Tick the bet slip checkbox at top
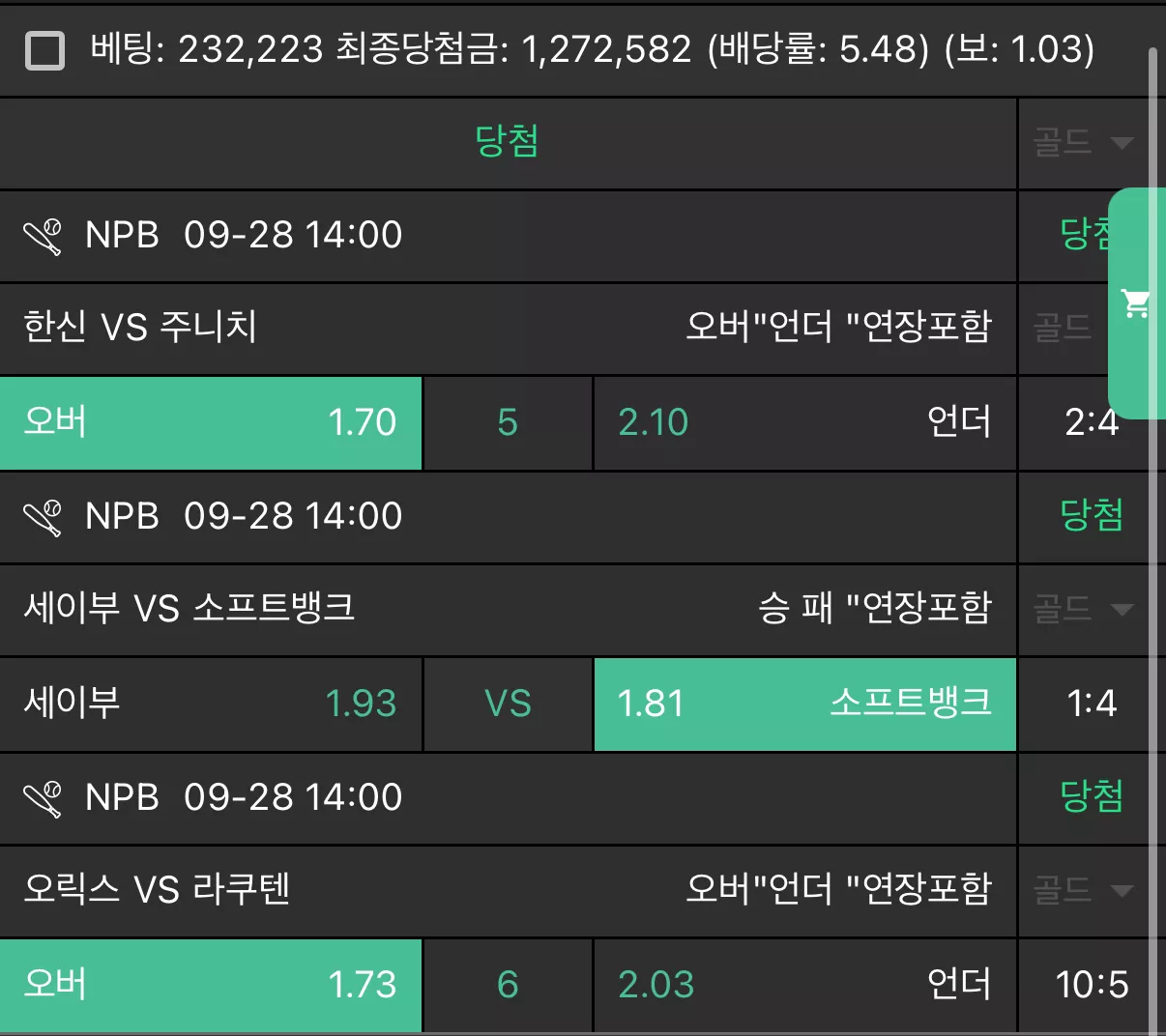Image resolution: width=1166 pixels, height=1036 pixels. pyautogui.click(x=44, y=50)
